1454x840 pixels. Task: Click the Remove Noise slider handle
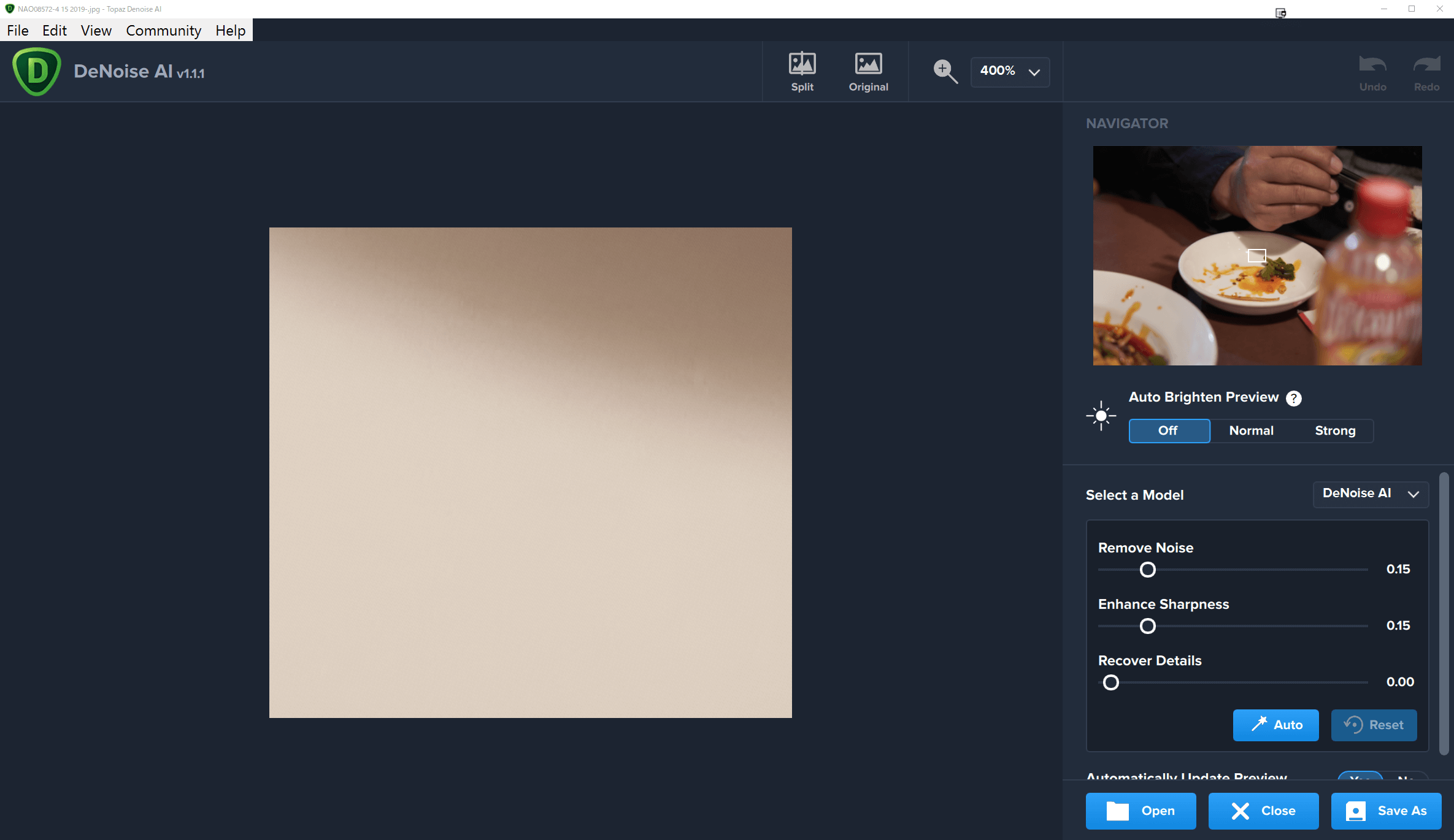(1147, 570)
